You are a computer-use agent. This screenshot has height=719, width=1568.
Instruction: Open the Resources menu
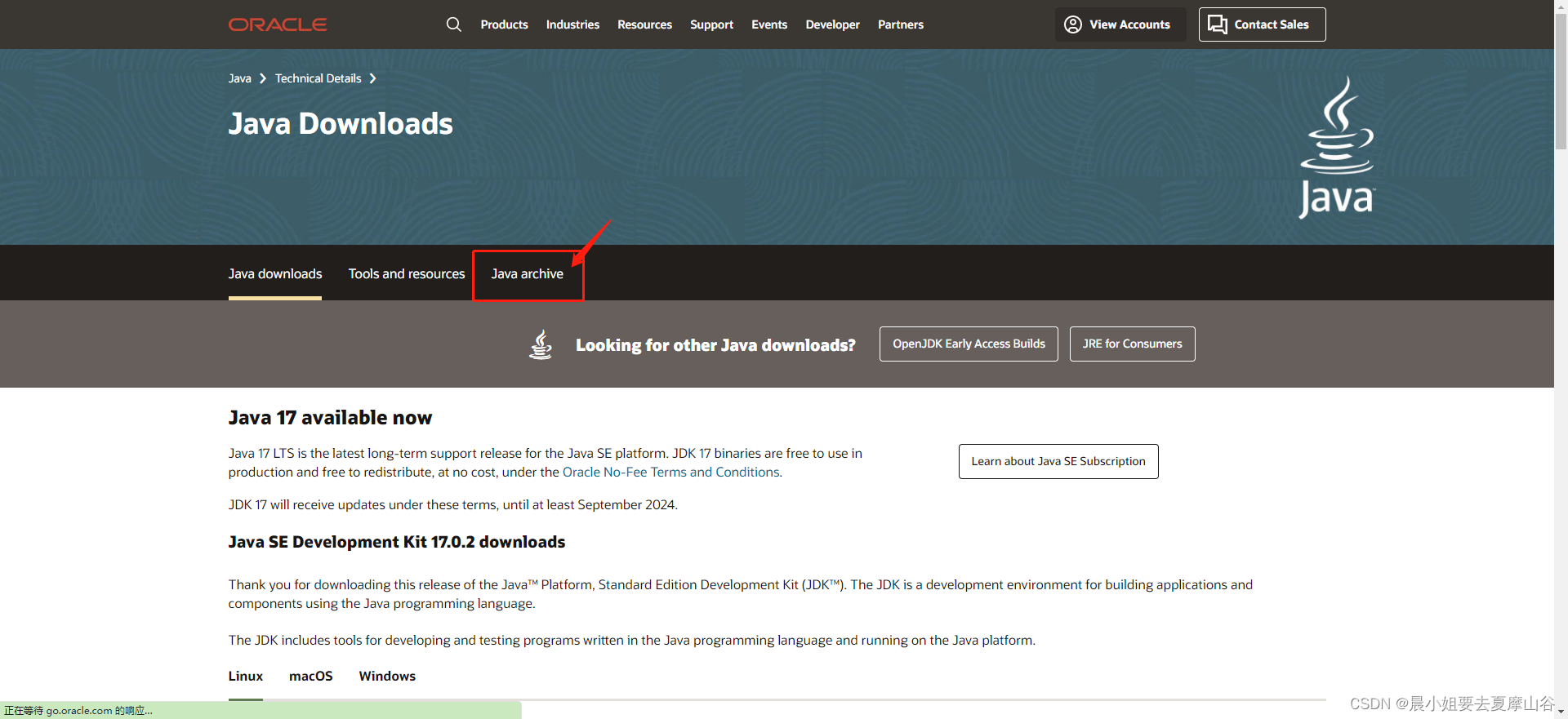coord(644,24)
